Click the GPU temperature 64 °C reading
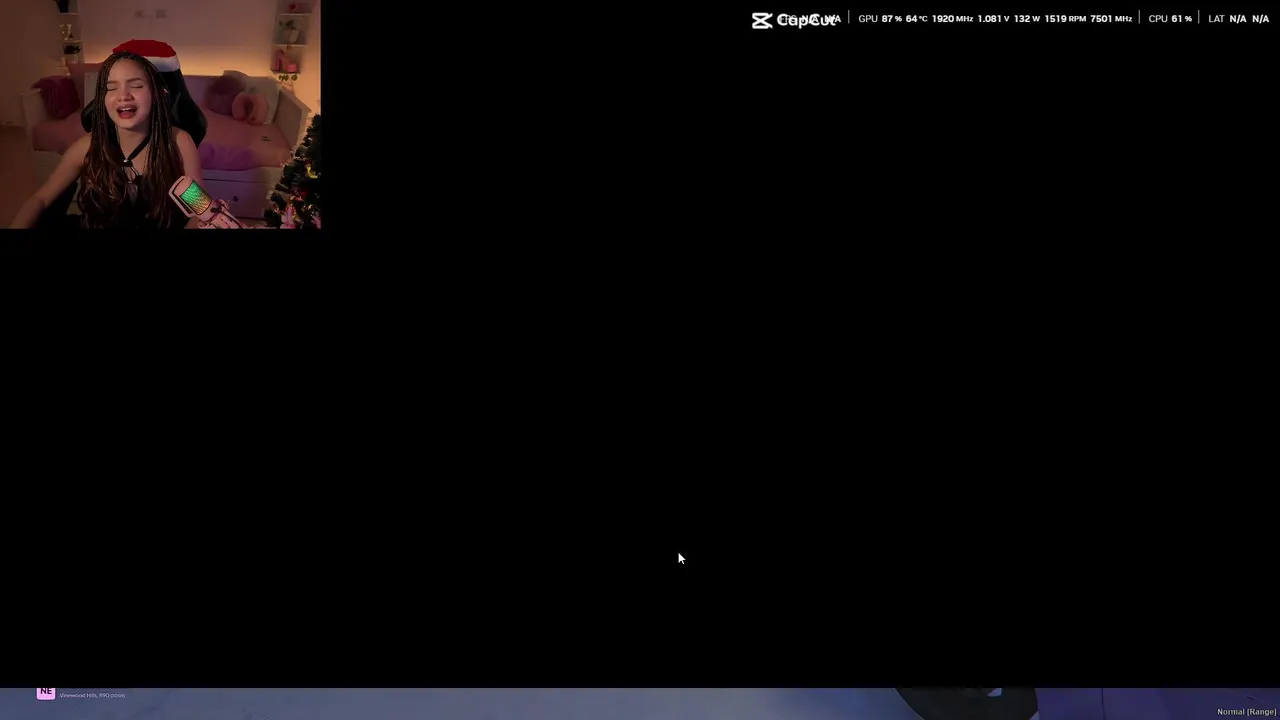 917,19
